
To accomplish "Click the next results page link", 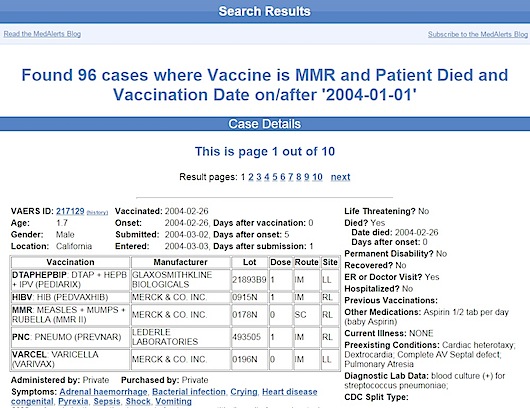I will point(340,177).
